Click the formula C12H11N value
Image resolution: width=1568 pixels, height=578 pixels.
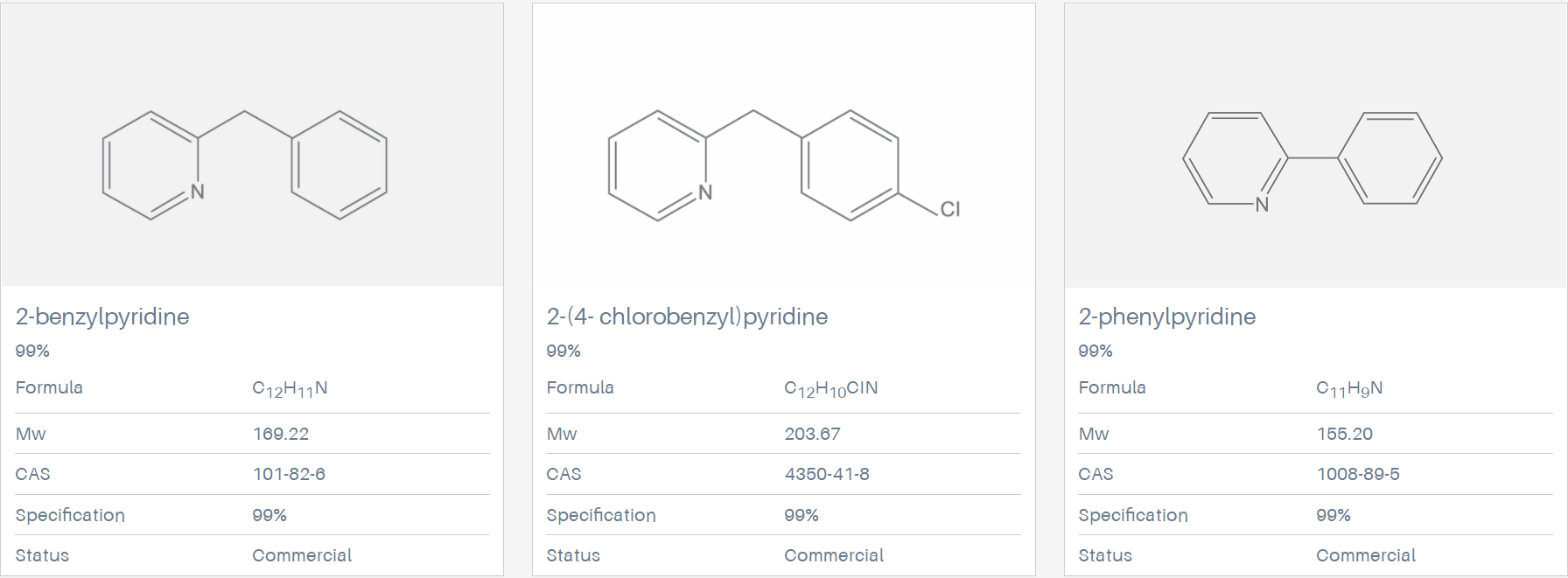(290, 389)
